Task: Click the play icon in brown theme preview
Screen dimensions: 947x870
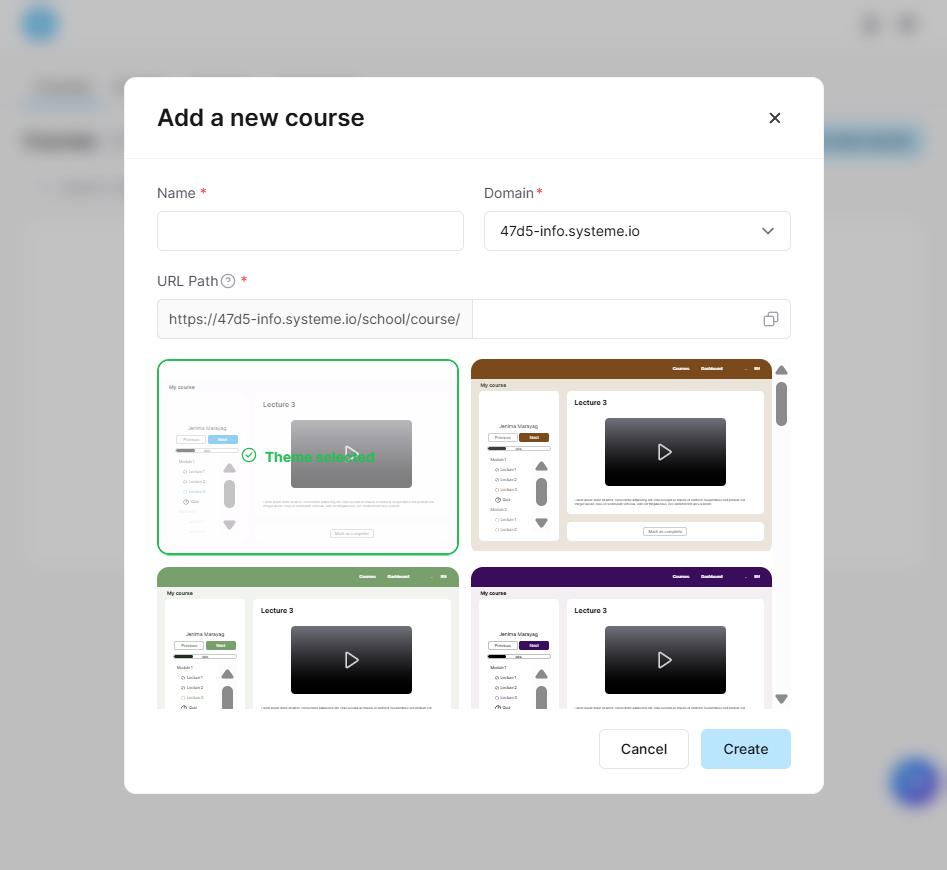Action: (x=664, y=452)
